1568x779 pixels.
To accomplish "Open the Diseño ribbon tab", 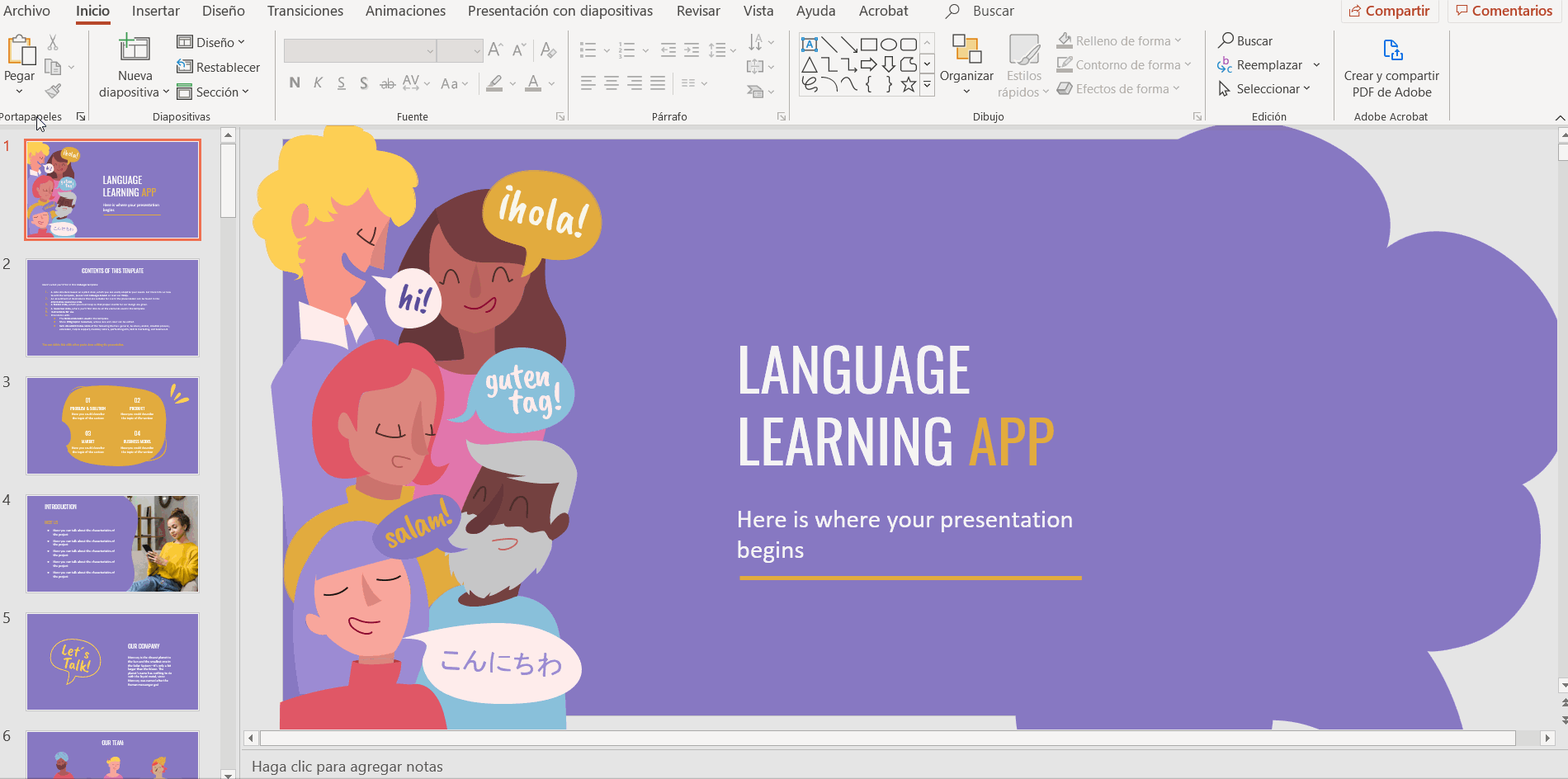I will pos(224,11).
